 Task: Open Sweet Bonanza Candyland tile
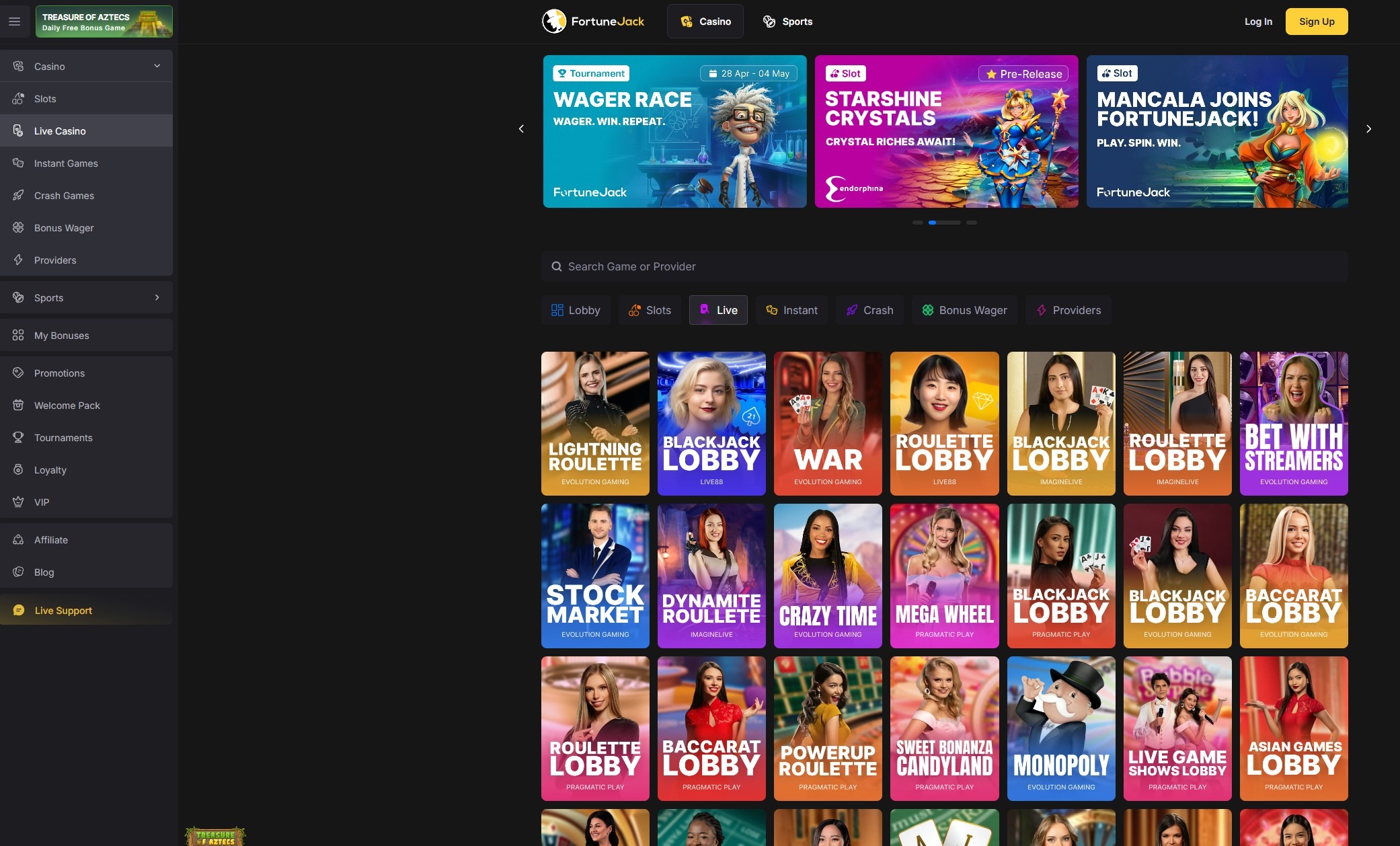[x=945, y=729]
